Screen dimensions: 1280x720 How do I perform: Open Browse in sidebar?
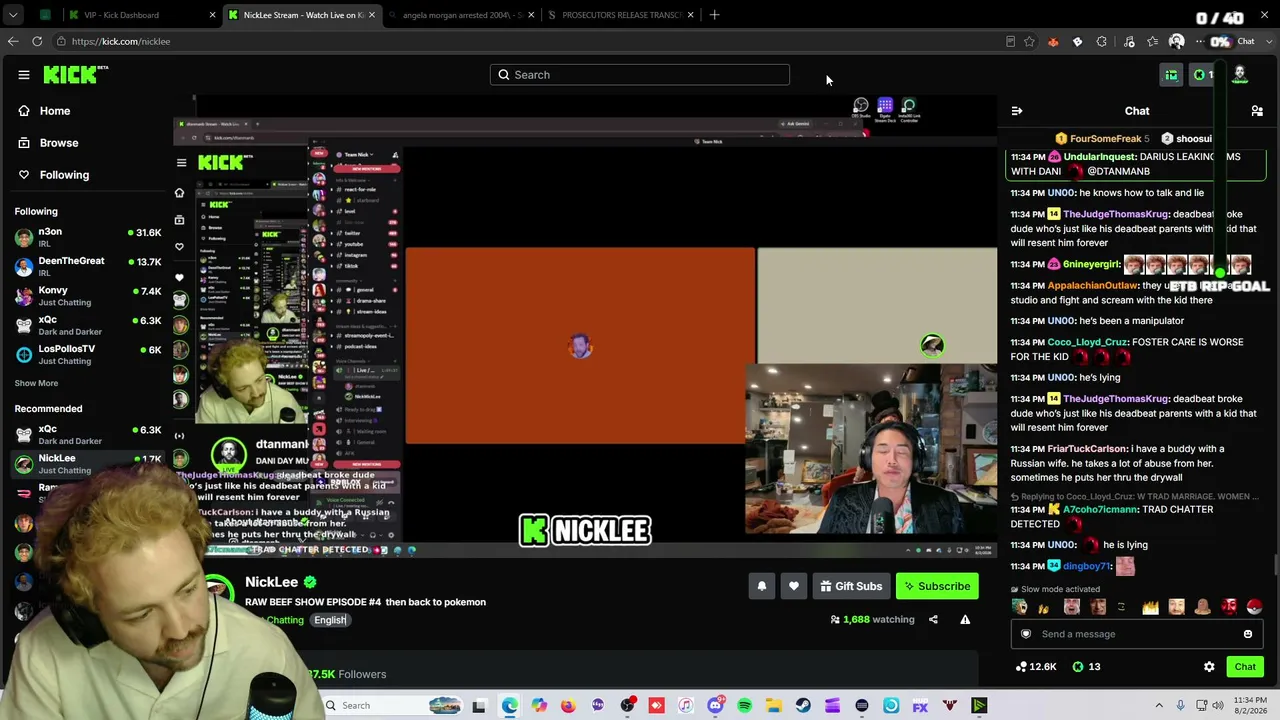pyautogui.click(x=49, y=143)
